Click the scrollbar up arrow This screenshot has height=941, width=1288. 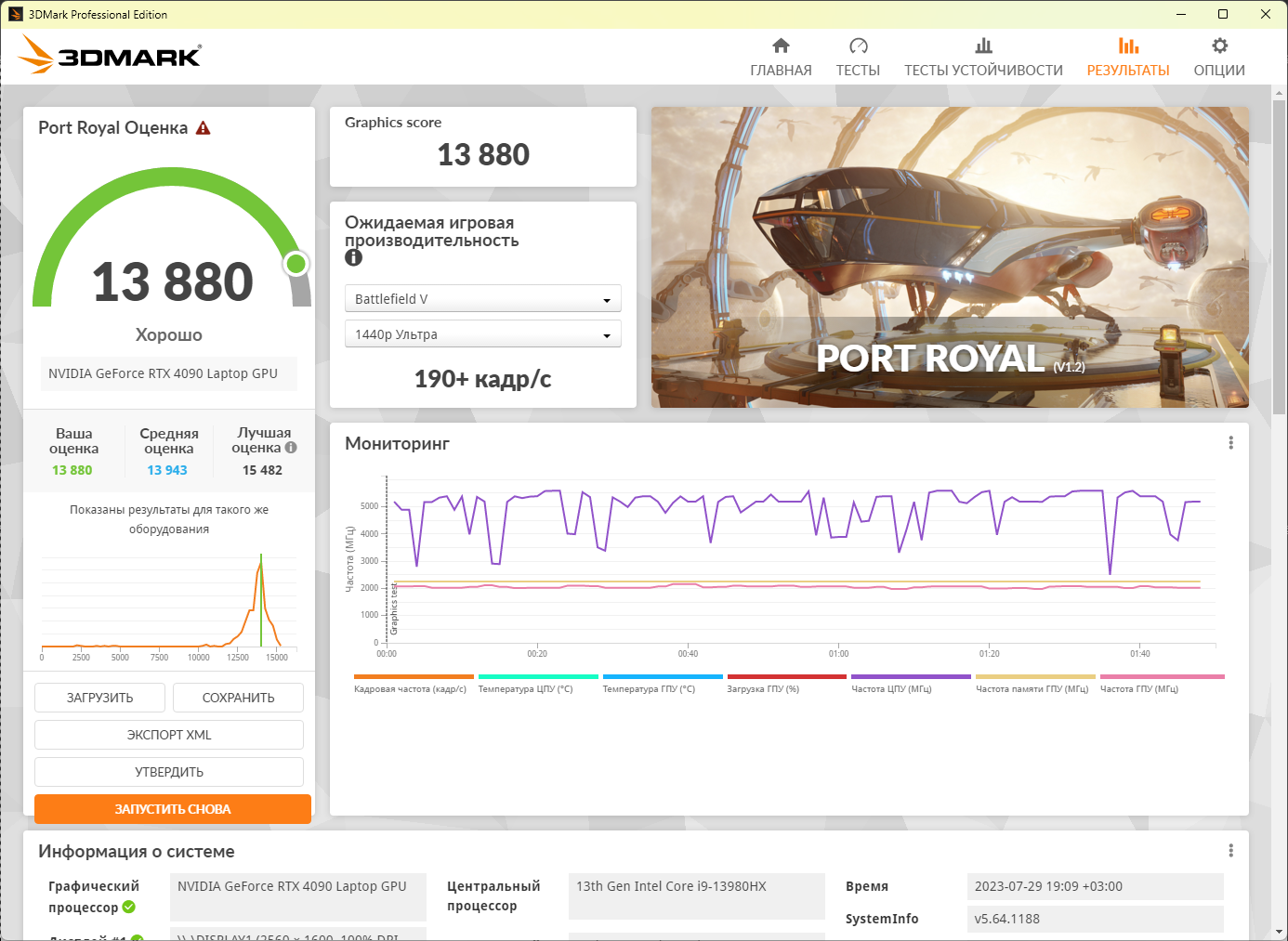(1280, 93)
